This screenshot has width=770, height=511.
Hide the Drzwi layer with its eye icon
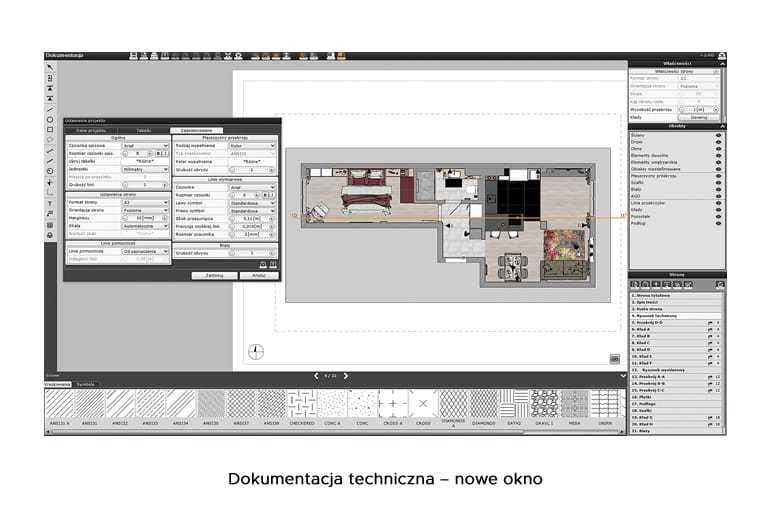[718, 142]
